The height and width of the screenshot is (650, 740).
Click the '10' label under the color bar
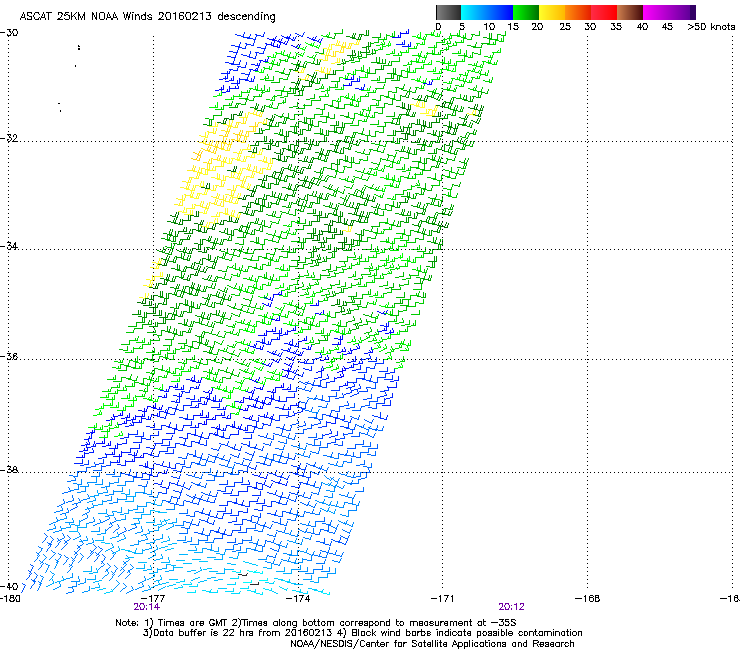coord(489,27)
